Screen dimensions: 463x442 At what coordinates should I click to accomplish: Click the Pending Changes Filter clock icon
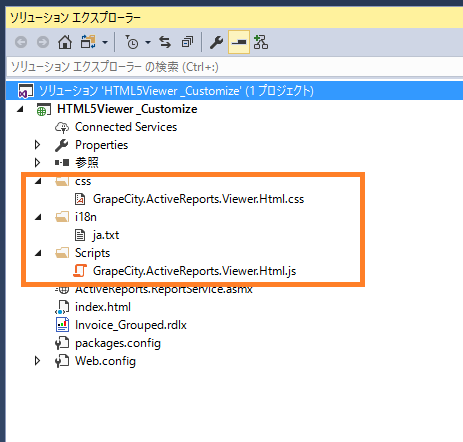point(132,42)
